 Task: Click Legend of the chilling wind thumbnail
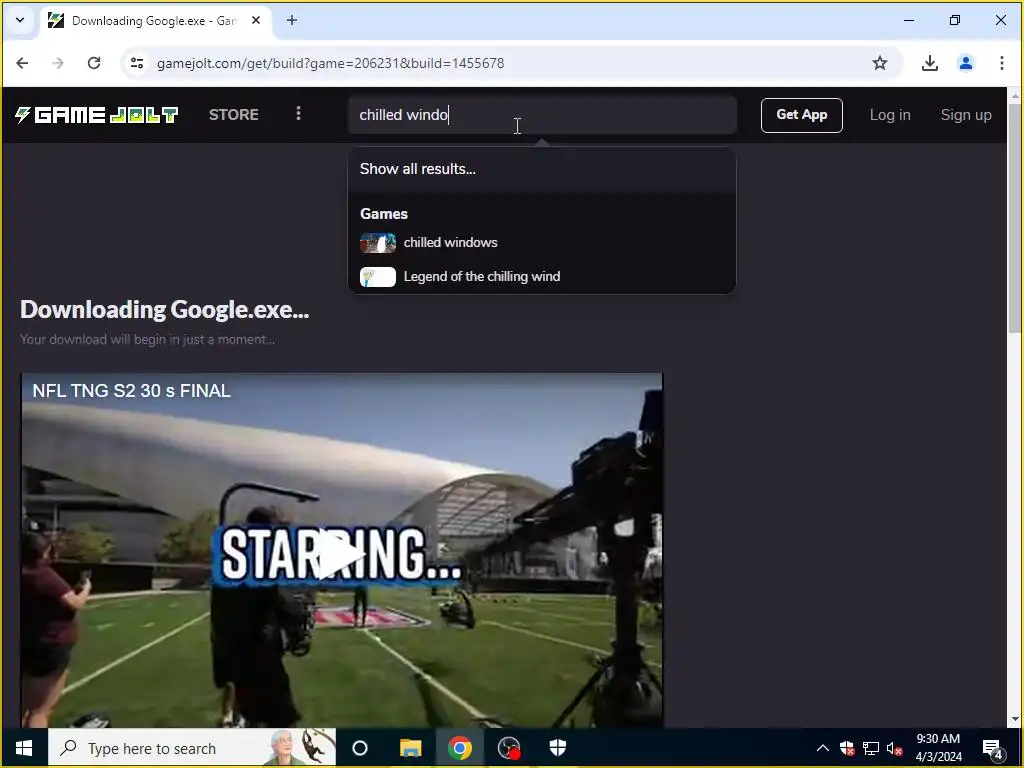point(377,277)
